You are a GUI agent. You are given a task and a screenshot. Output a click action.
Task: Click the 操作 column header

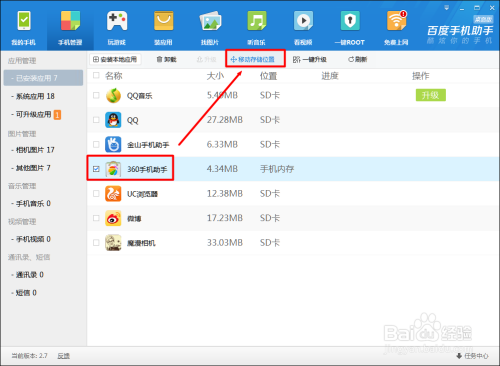(x=421, y=76)
